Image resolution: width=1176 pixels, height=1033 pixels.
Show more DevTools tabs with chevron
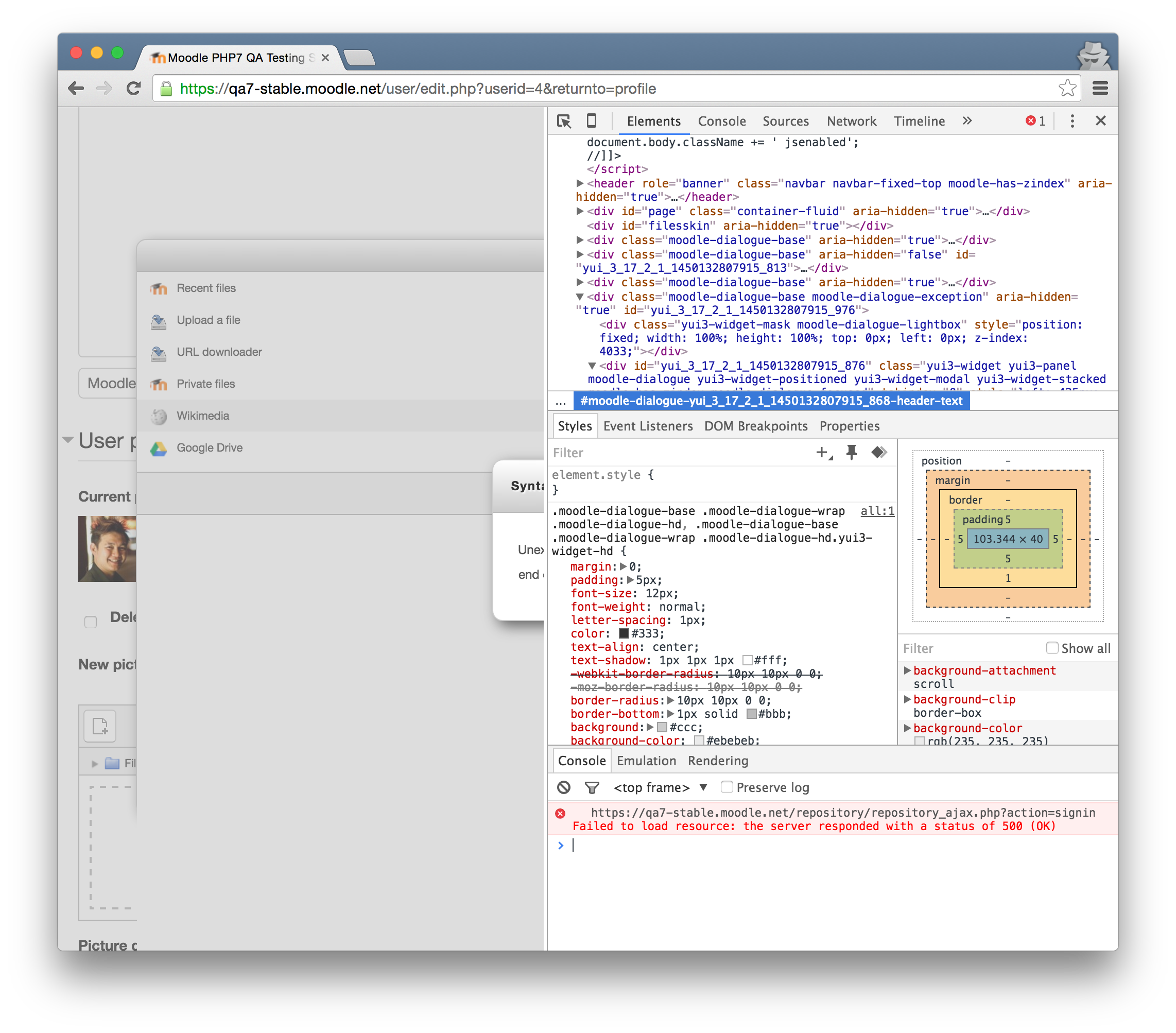[967, 121]
